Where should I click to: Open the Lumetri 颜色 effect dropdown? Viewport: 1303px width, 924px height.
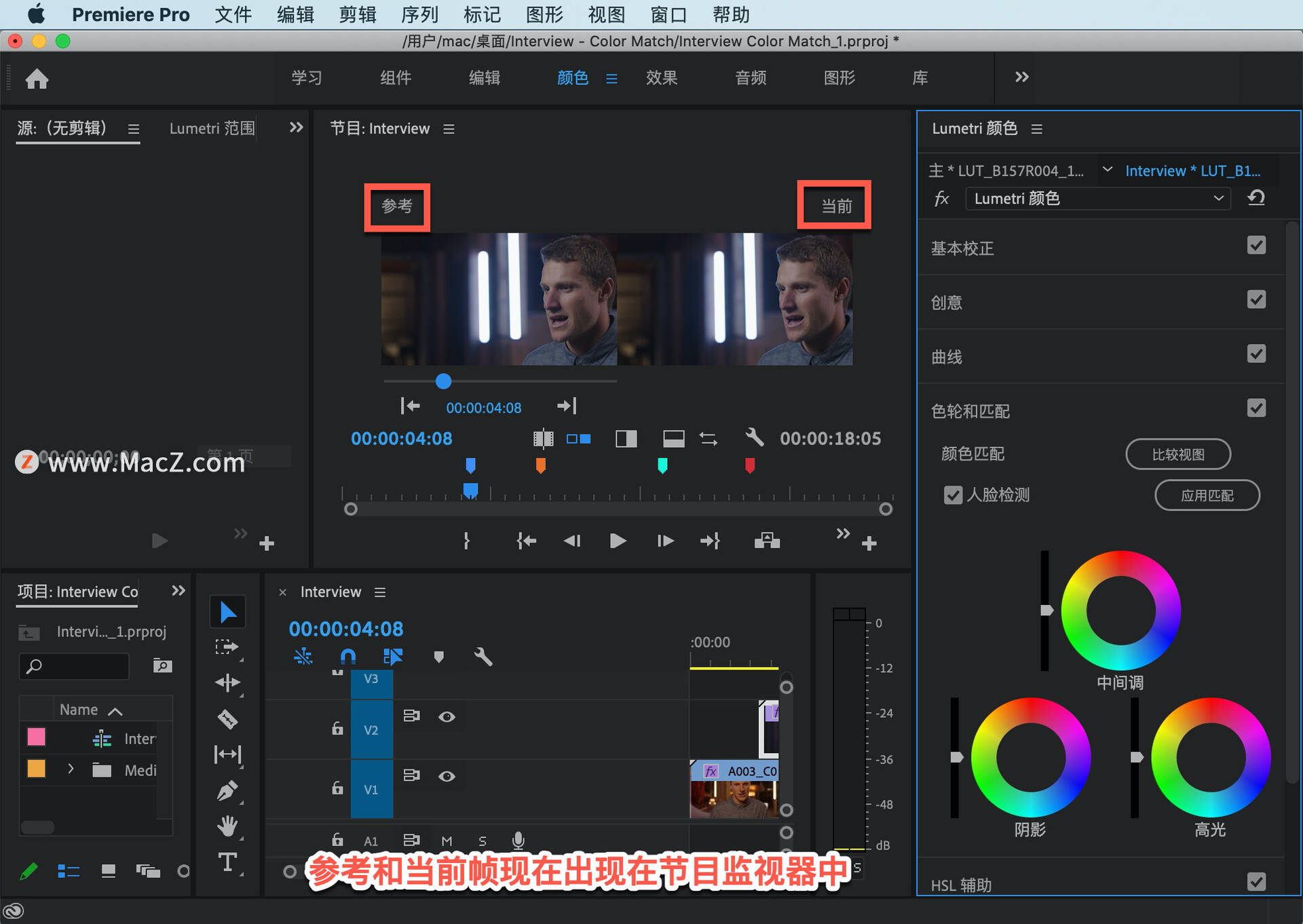(1098, 198)
